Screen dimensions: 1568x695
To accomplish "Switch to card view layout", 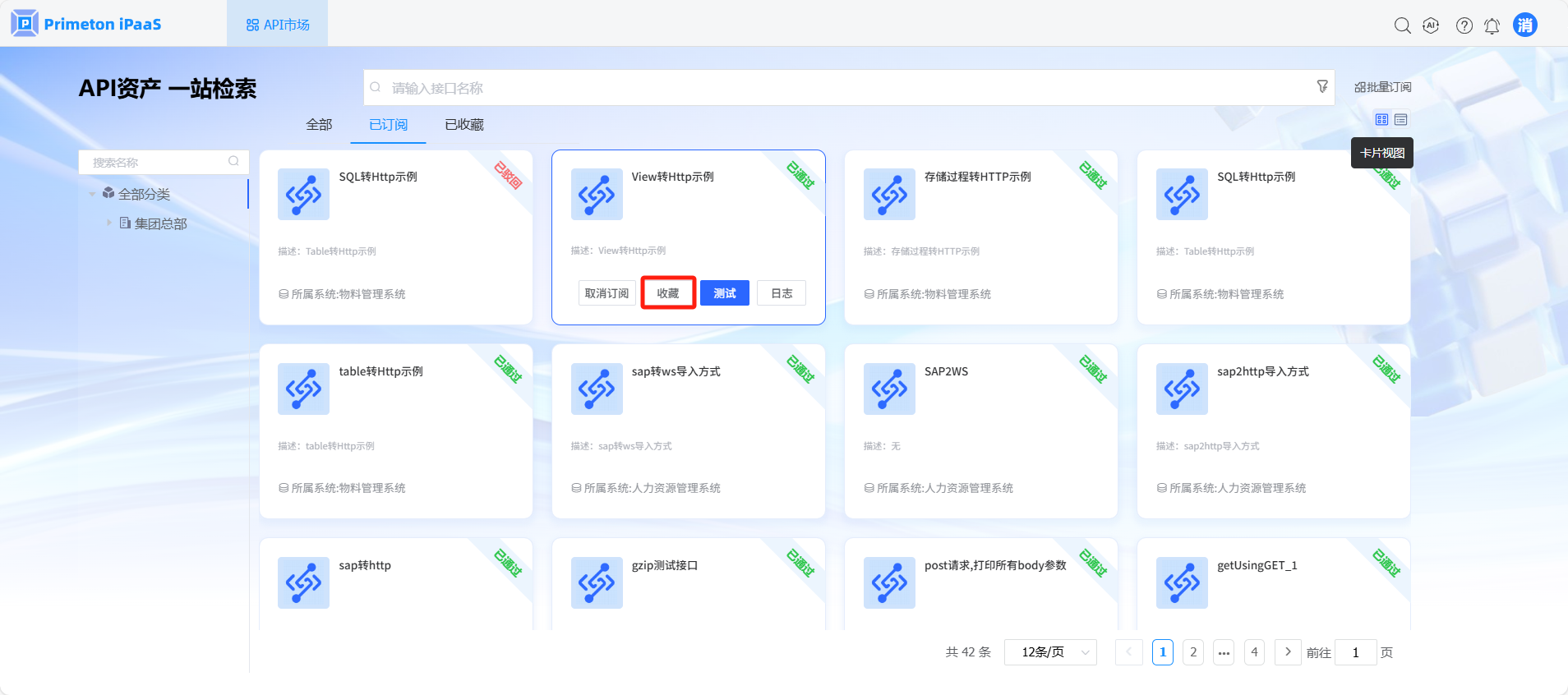I will pyautogui.click(x=1381, y=120).
